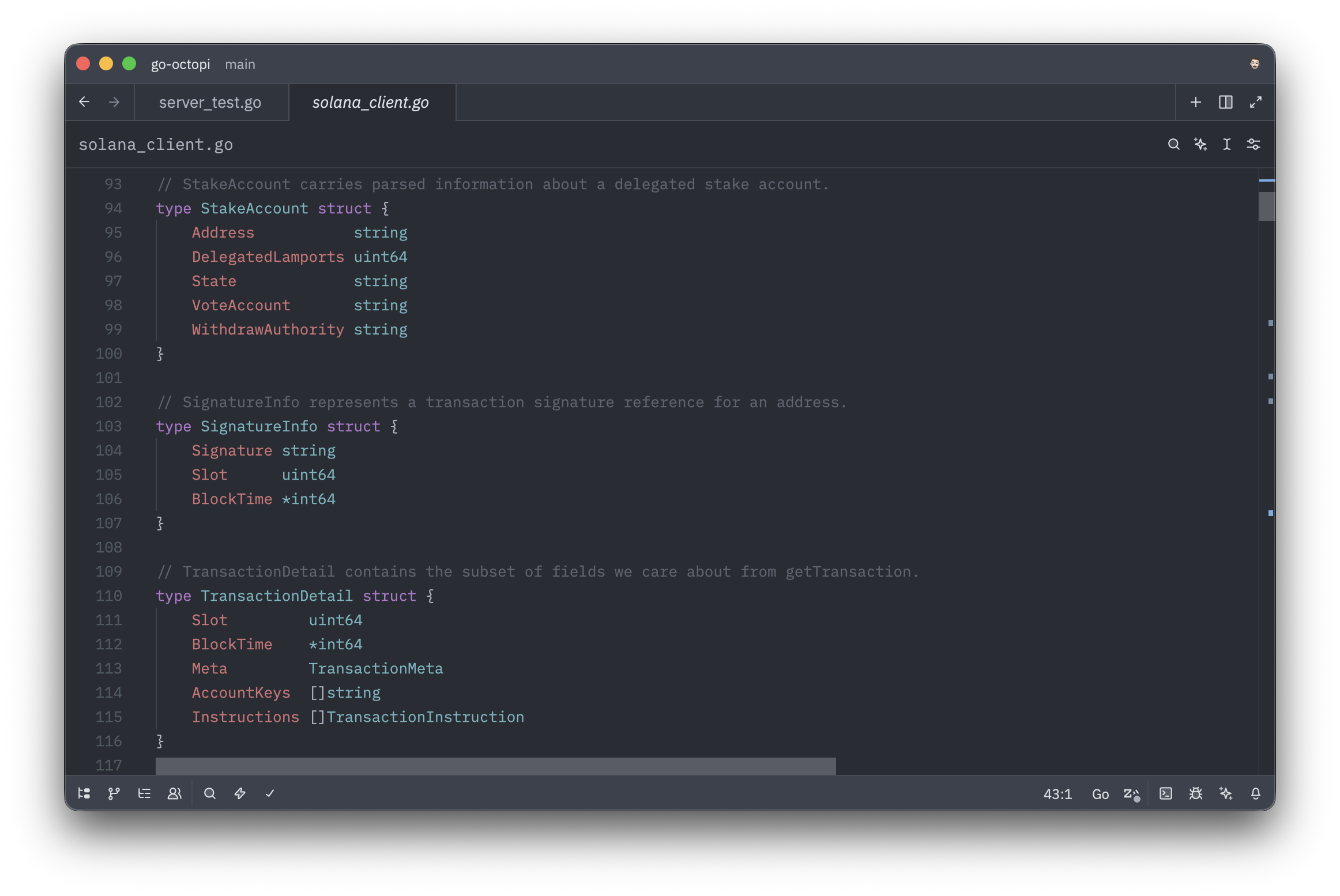Navigate back using the left arrow

(84, 102)
